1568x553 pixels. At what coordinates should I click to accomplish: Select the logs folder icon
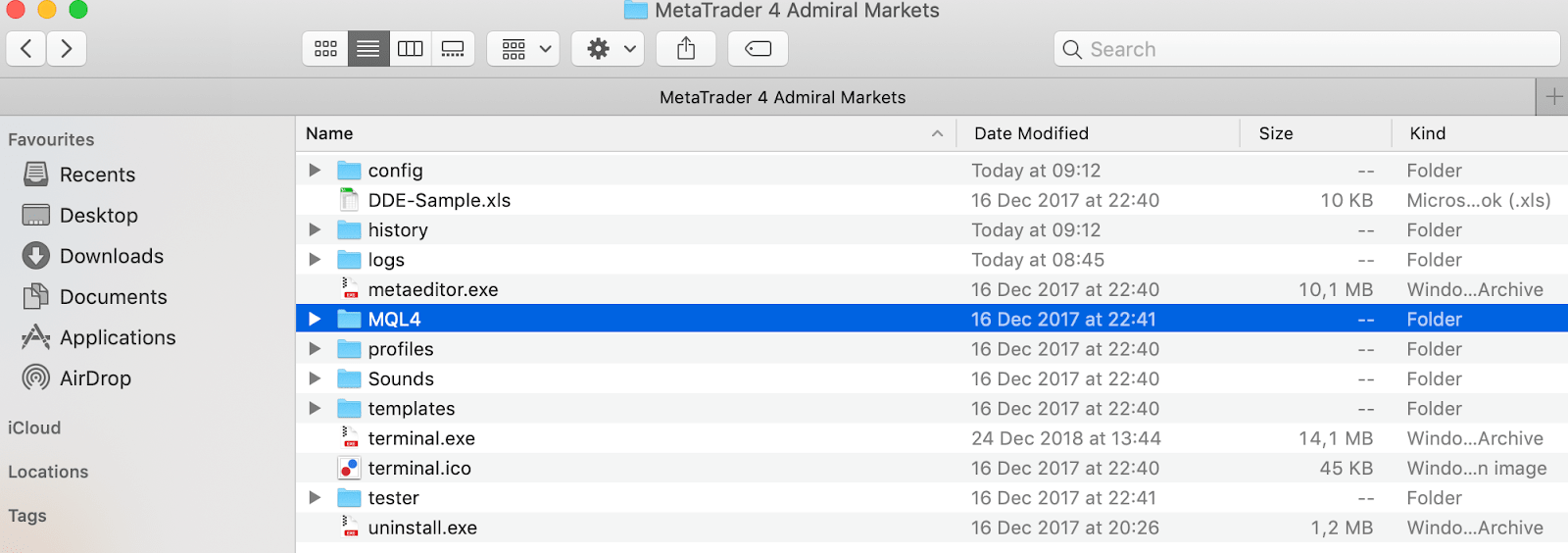coord(349,260)
